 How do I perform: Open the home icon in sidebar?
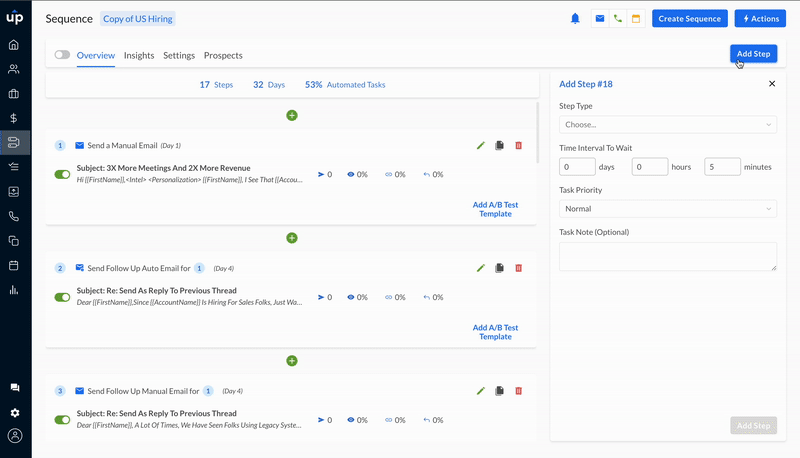14,45
